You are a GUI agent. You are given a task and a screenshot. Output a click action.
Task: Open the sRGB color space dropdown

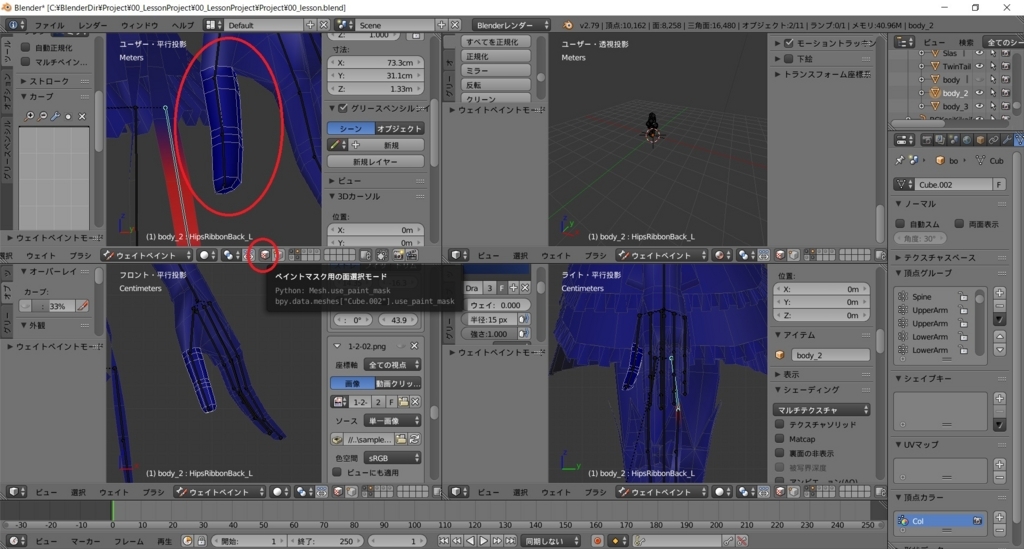(391, 458)
